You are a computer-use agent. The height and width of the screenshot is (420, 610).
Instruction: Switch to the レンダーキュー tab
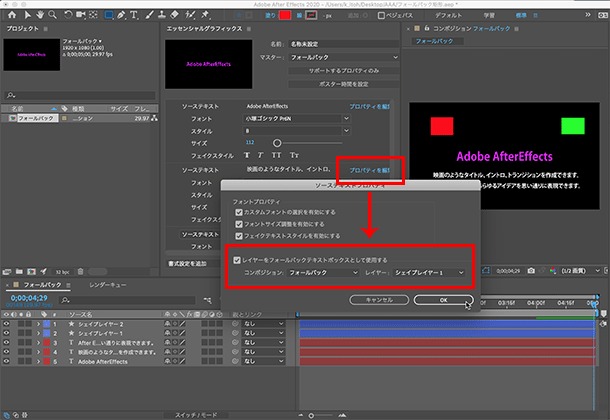107,285
